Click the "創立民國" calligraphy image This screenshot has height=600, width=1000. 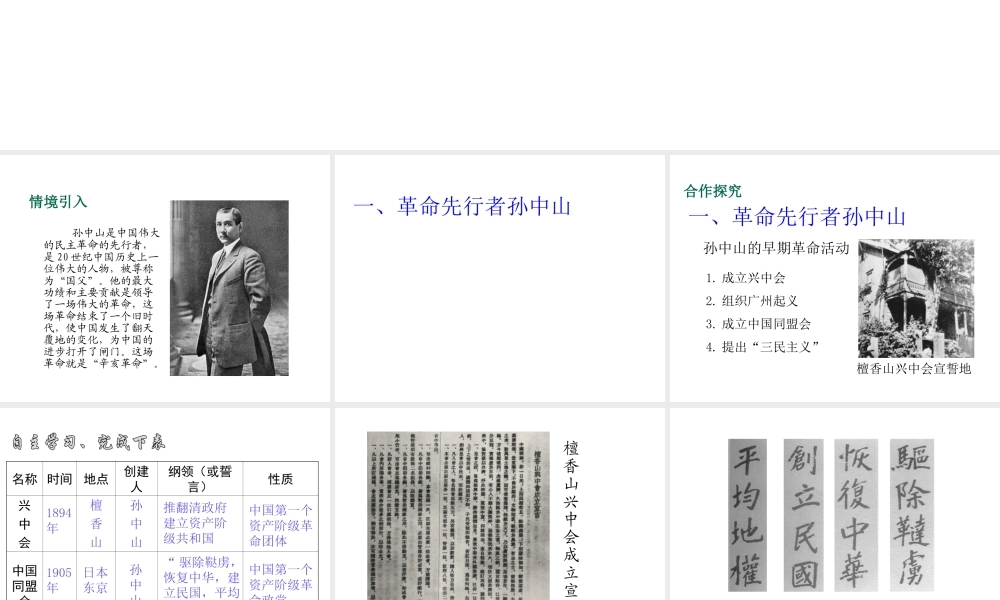(803, 514)
